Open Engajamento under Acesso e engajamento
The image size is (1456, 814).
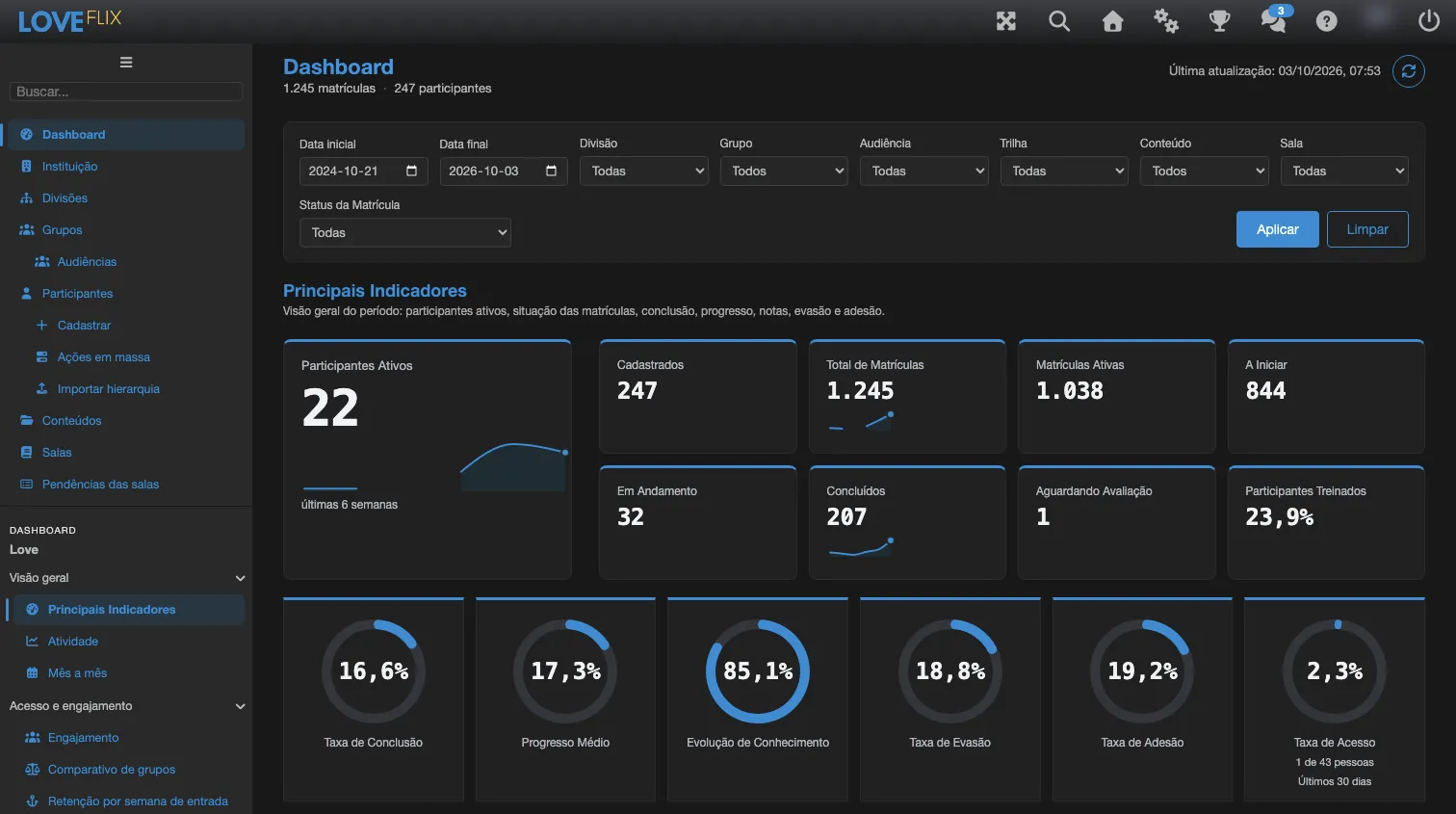point(127,738)
